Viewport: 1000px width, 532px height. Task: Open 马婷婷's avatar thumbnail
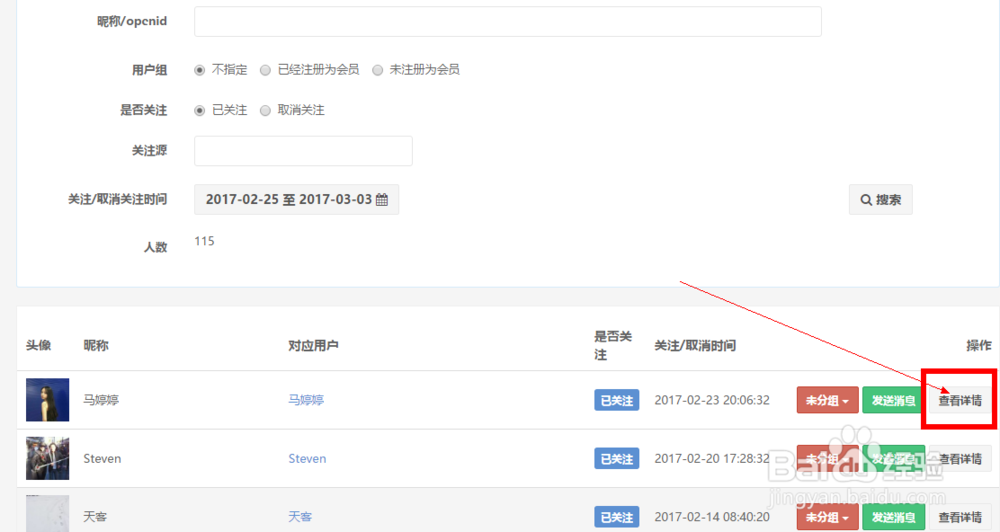click(47, 400)
